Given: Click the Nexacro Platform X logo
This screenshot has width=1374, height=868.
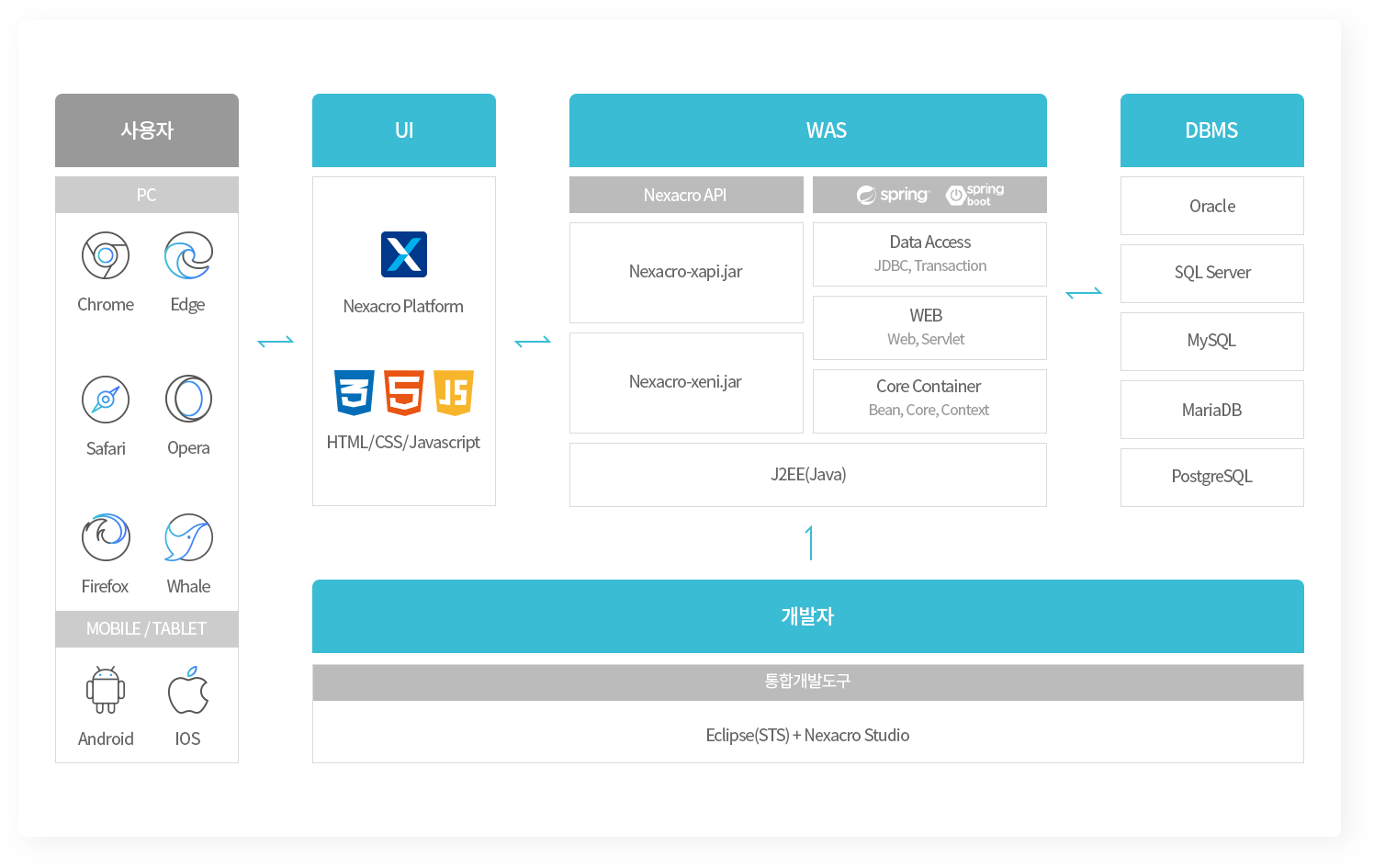Looking at the screenshot, I should [404, 254].
